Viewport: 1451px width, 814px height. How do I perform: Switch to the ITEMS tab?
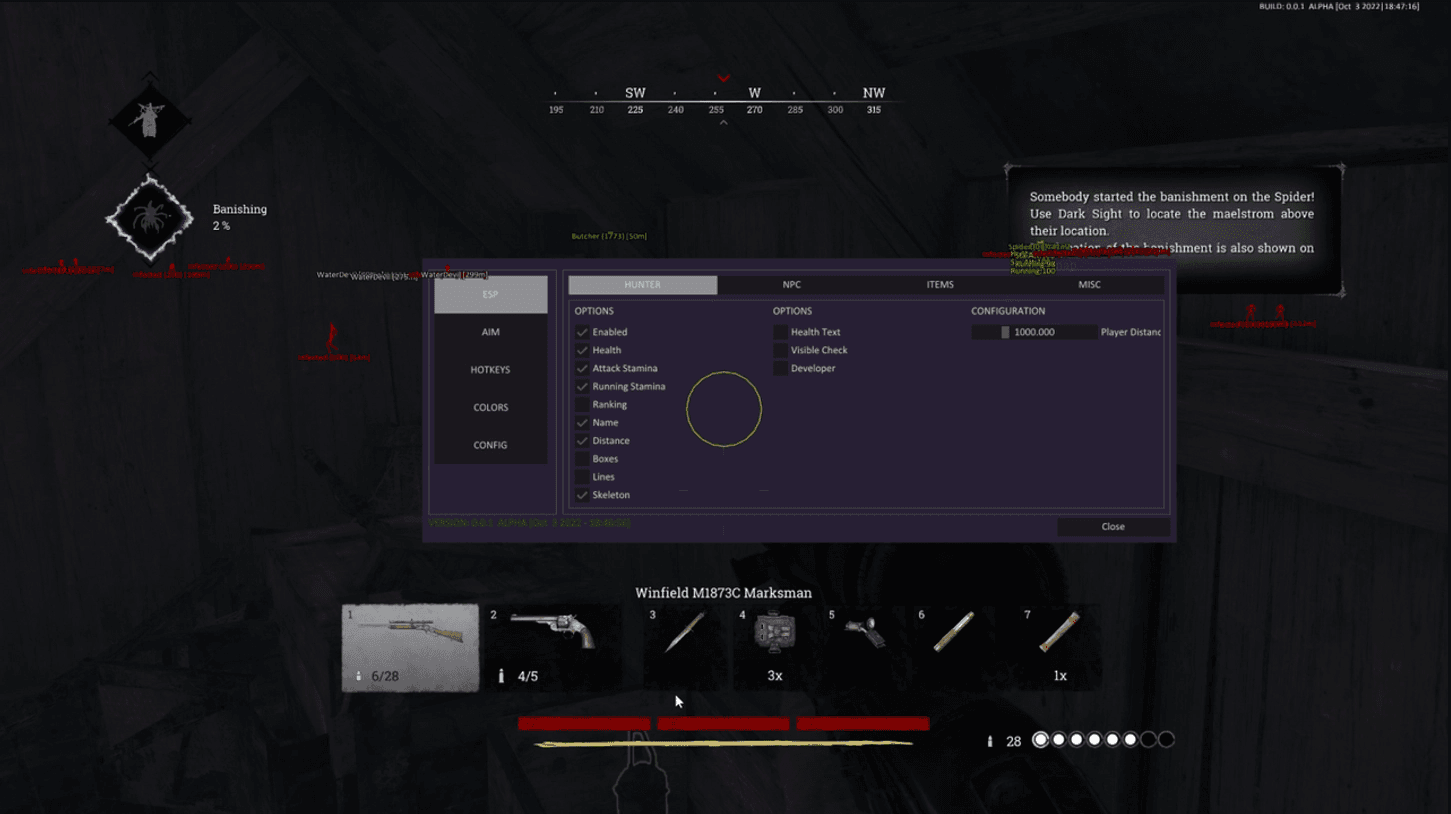tap(940, 285)
